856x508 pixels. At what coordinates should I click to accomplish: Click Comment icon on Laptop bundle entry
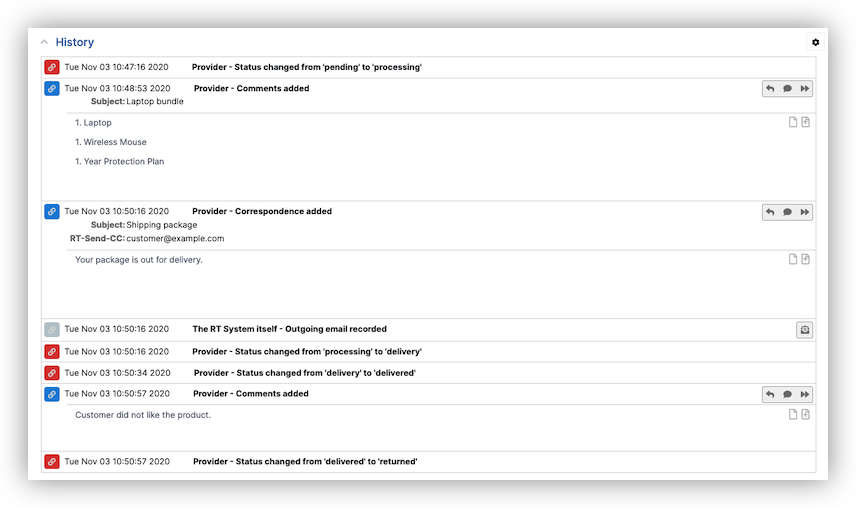787,89
